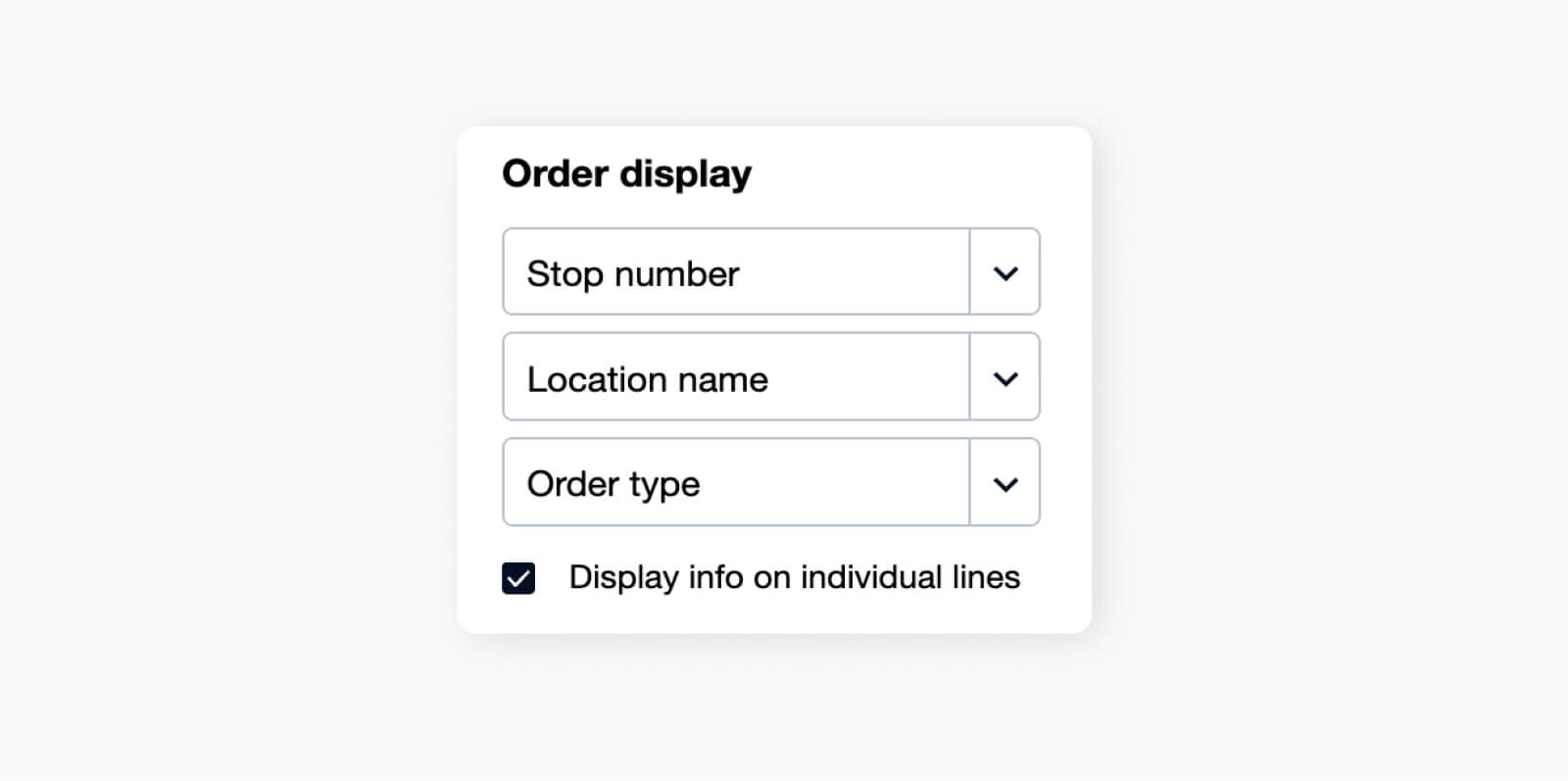Toggle the individual lines display checkbox
Image resolution: width=1568 pixels, height=781 pixels.
coord(518,578)
